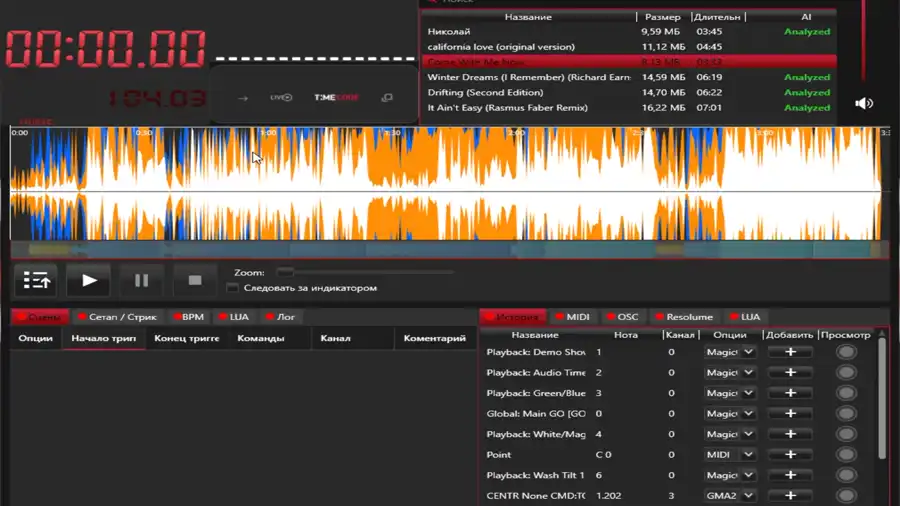Stop playback with the square button
900x506 pixels.
tap(195, 281)
